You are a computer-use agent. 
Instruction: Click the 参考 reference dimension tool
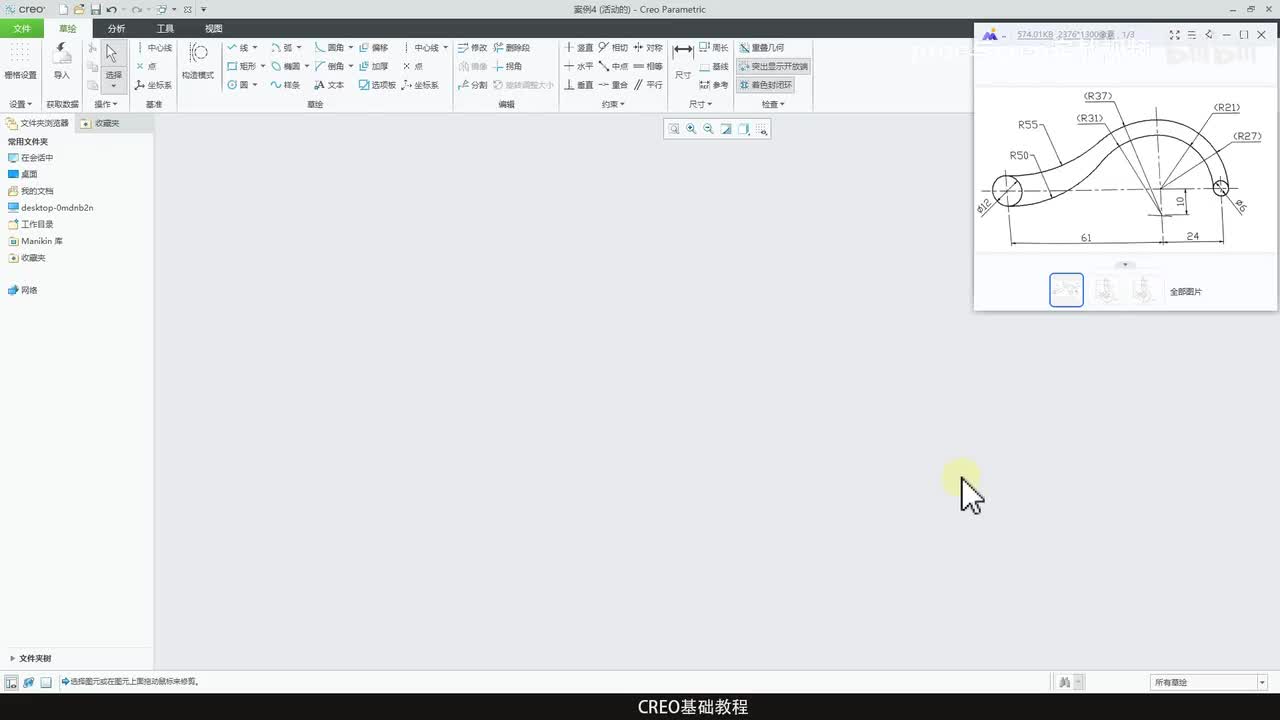[714, 85]
